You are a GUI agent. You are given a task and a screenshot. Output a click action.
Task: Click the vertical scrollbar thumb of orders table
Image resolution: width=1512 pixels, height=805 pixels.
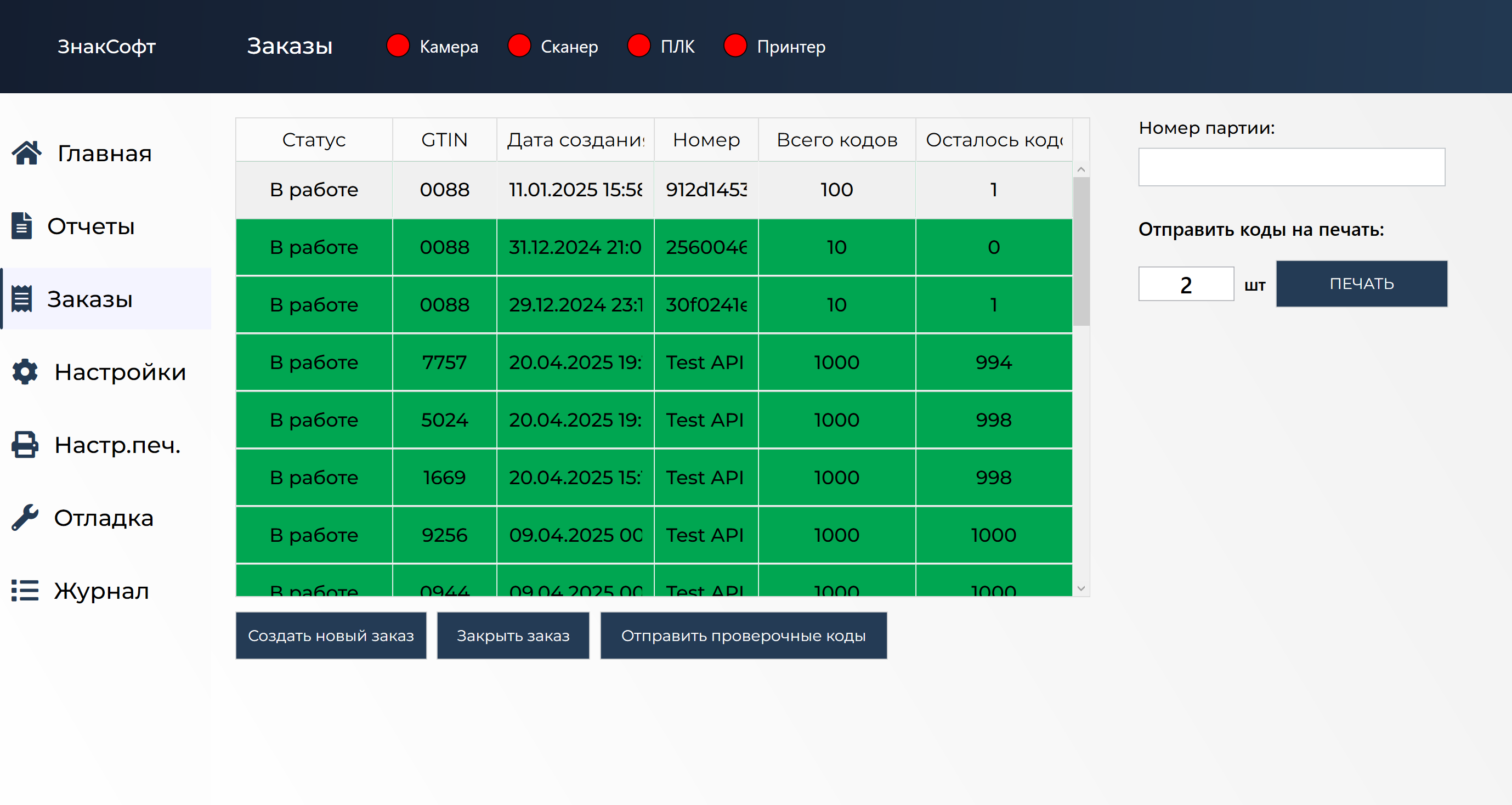coord(1081,252)
